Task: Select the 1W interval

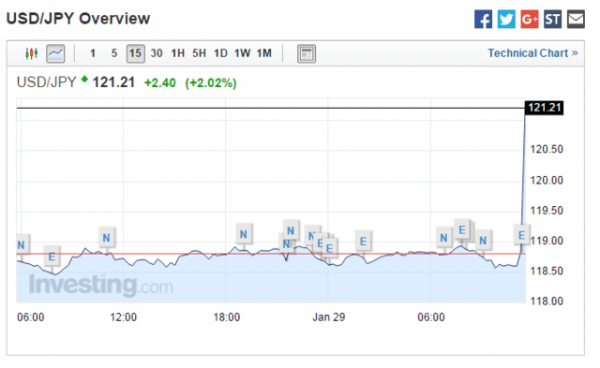Action: point(242,53)
